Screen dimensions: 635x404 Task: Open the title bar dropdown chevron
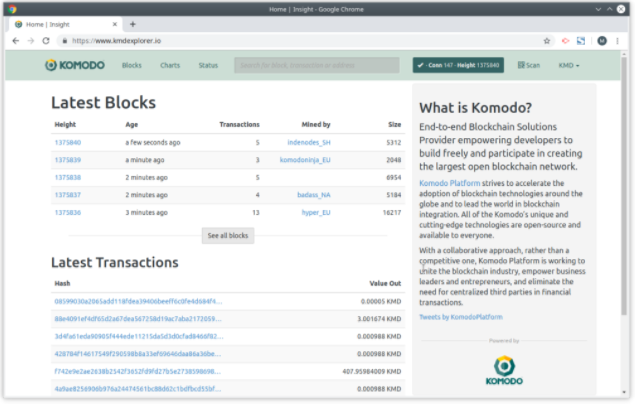[x=598, y=9]
